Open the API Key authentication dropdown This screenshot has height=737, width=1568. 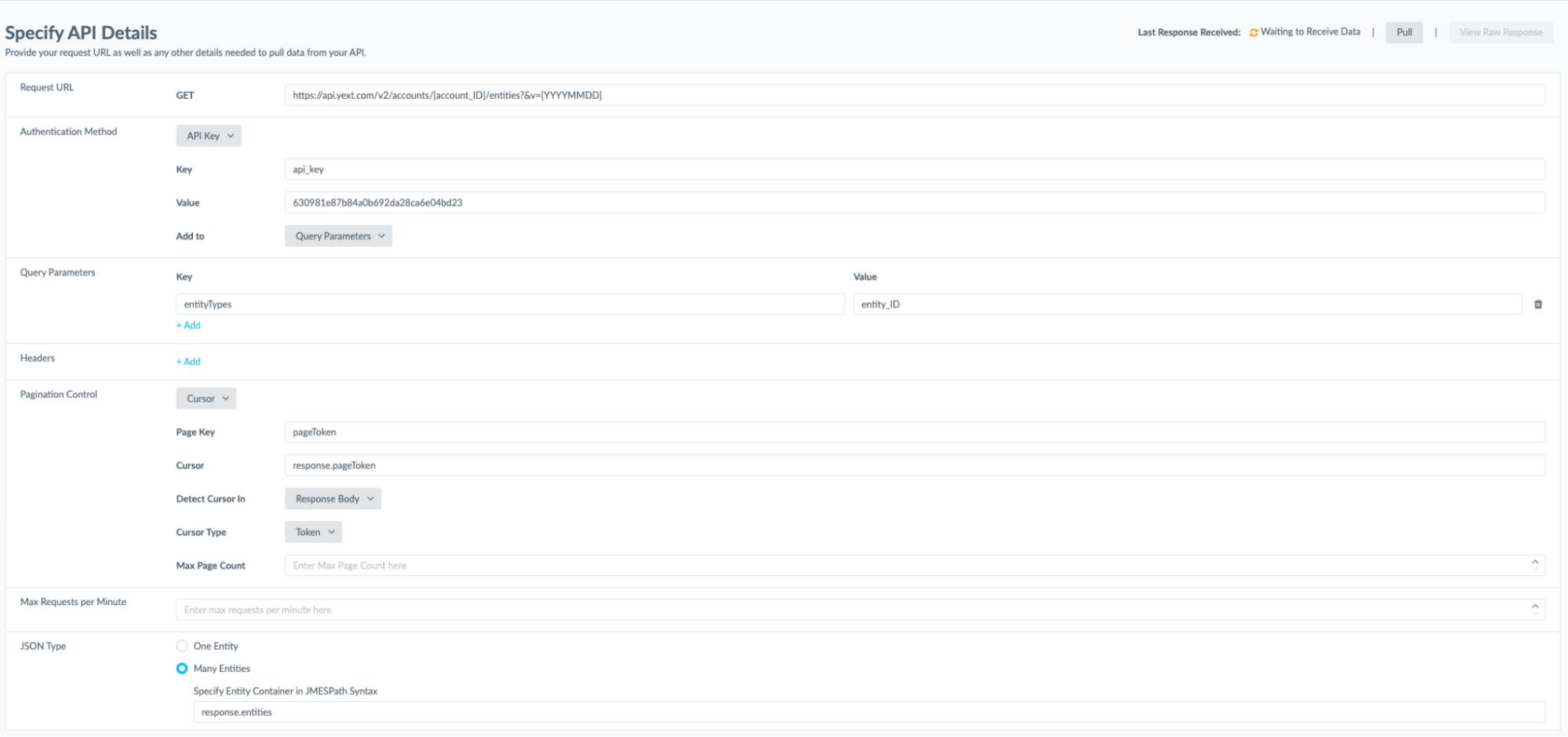pos(209,136)
